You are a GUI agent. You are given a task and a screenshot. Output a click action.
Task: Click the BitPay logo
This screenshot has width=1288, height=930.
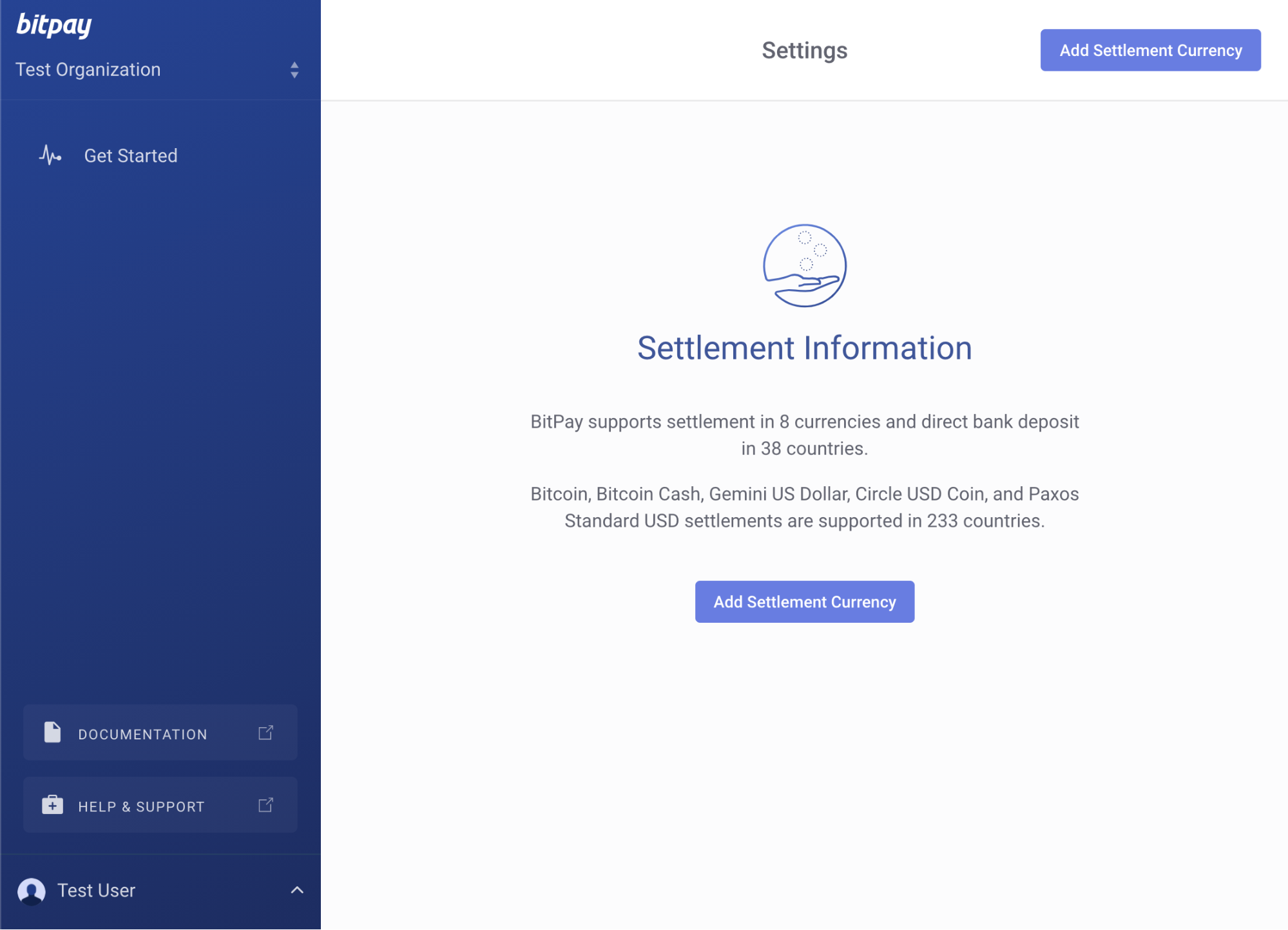(54, 25)
